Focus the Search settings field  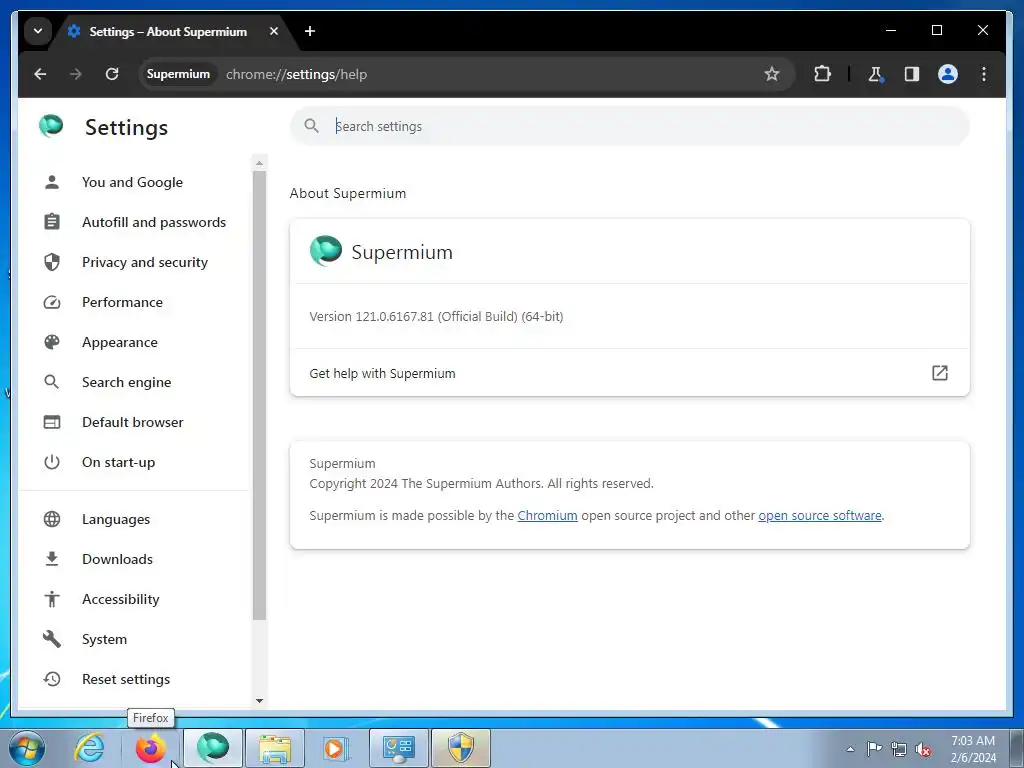coord(630,126)
